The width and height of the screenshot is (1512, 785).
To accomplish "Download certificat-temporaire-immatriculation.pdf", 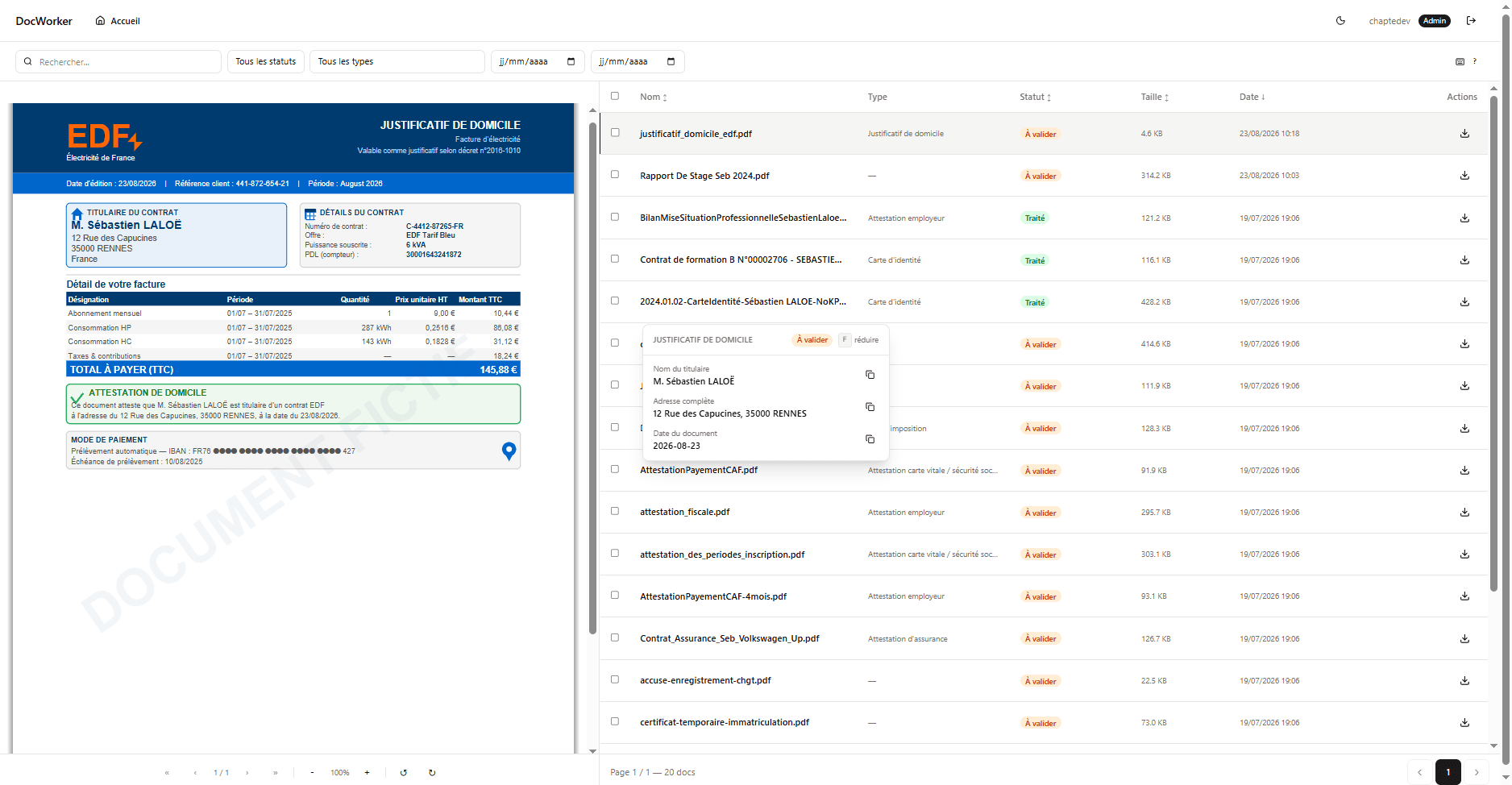I will click(x=1464, y=723).
